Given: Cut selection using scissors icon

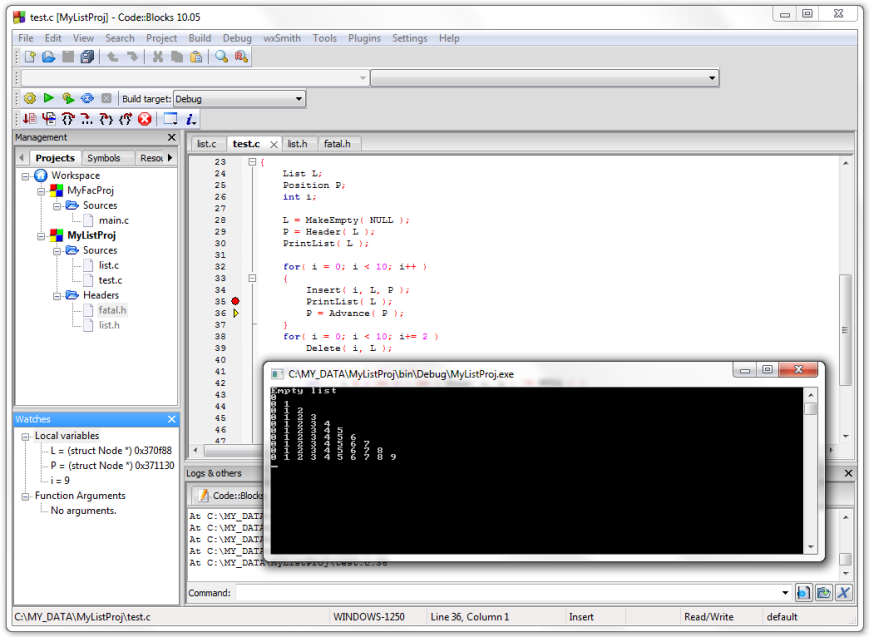Looking at the screenshot, I should 158,57.
